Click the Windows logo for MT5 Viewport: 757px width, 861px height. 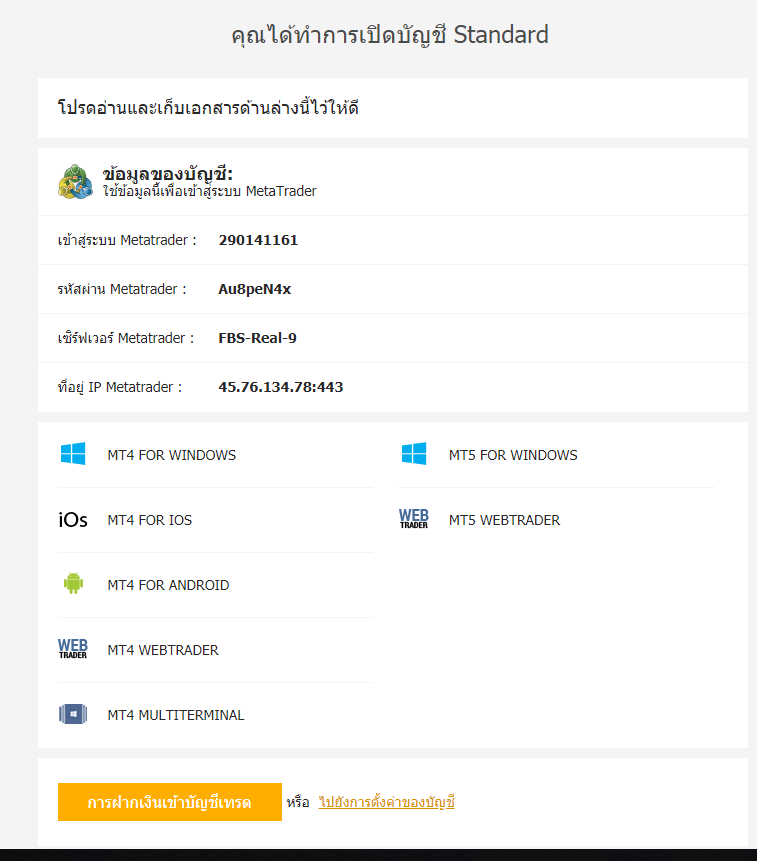tap(414, 454)
